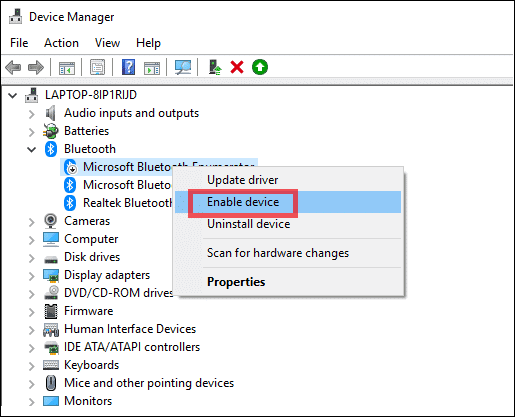This screenshot has height=417, width=515.
Task: Choose Scan for hardware changes in context menu
Action: tap(288, 253)
